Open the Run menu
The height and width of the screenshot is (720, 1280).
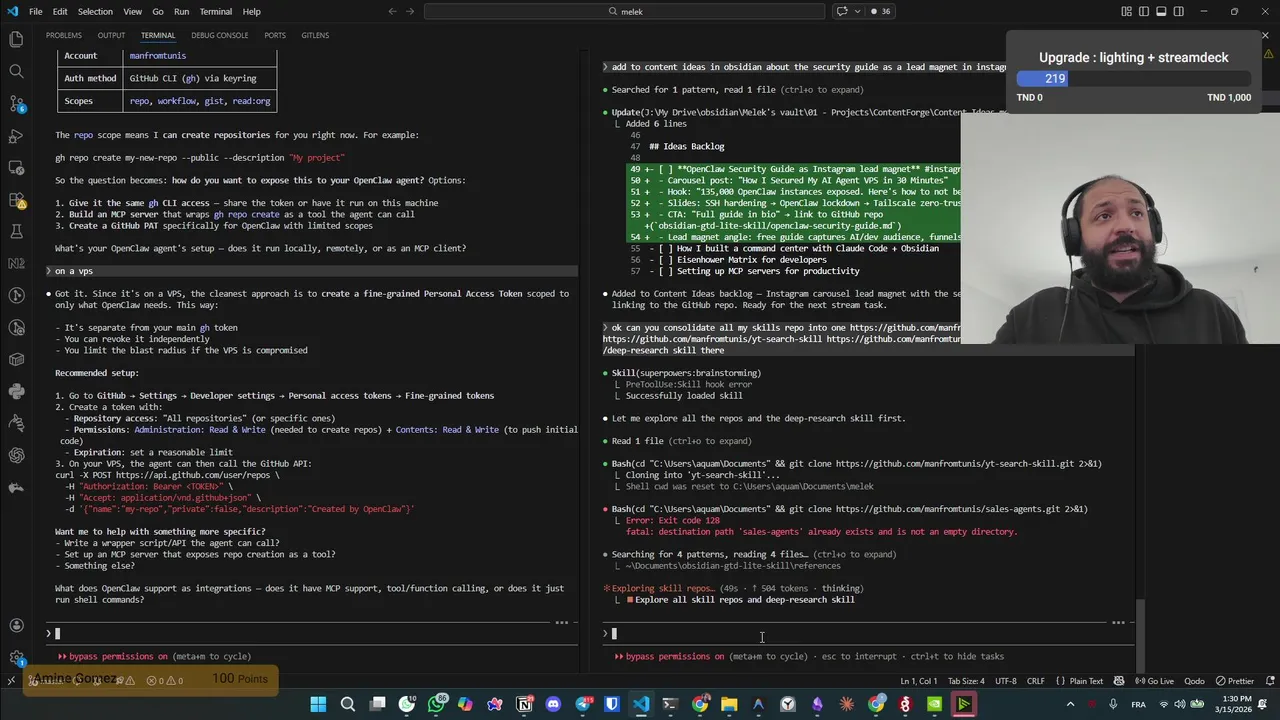tap(181, 11)
